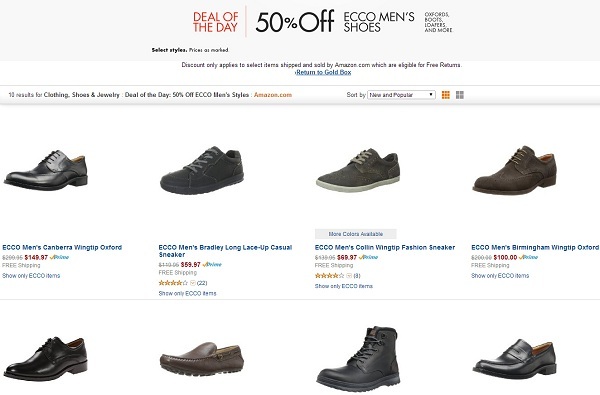The height and width of the screenshot is (395, 600).
Task: Switch to the orange large-grid view icon
Action: click(x=446, y=95)
